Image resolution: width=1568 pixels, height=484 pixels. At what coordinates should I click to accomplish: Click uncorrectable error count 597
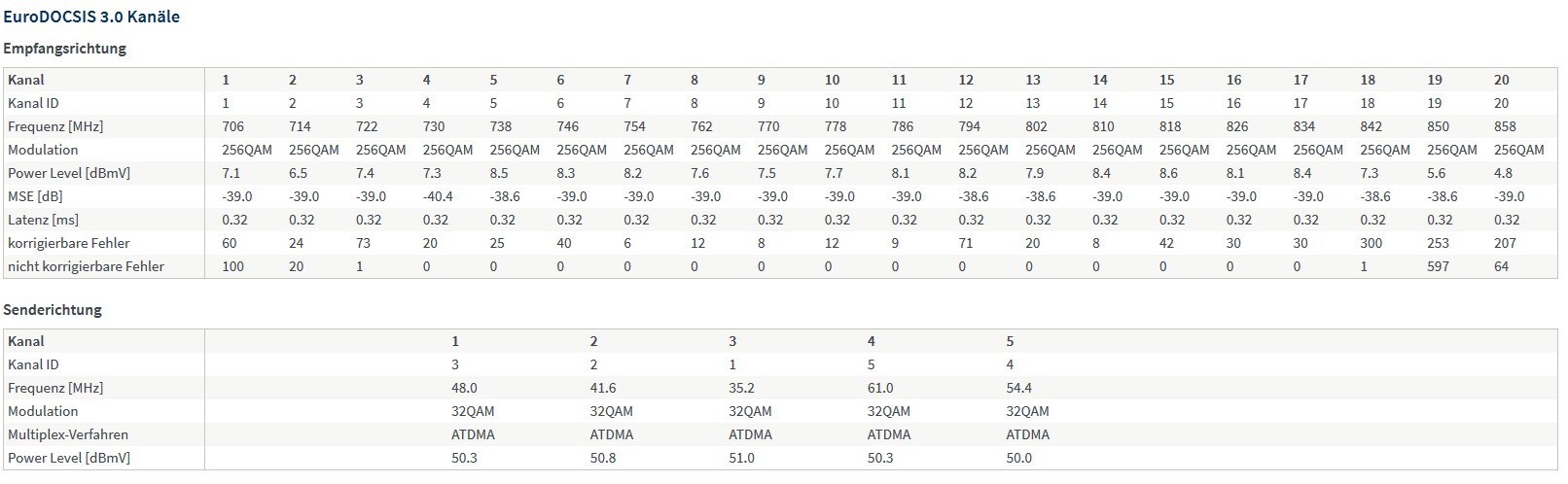(x=1438, y=266)
